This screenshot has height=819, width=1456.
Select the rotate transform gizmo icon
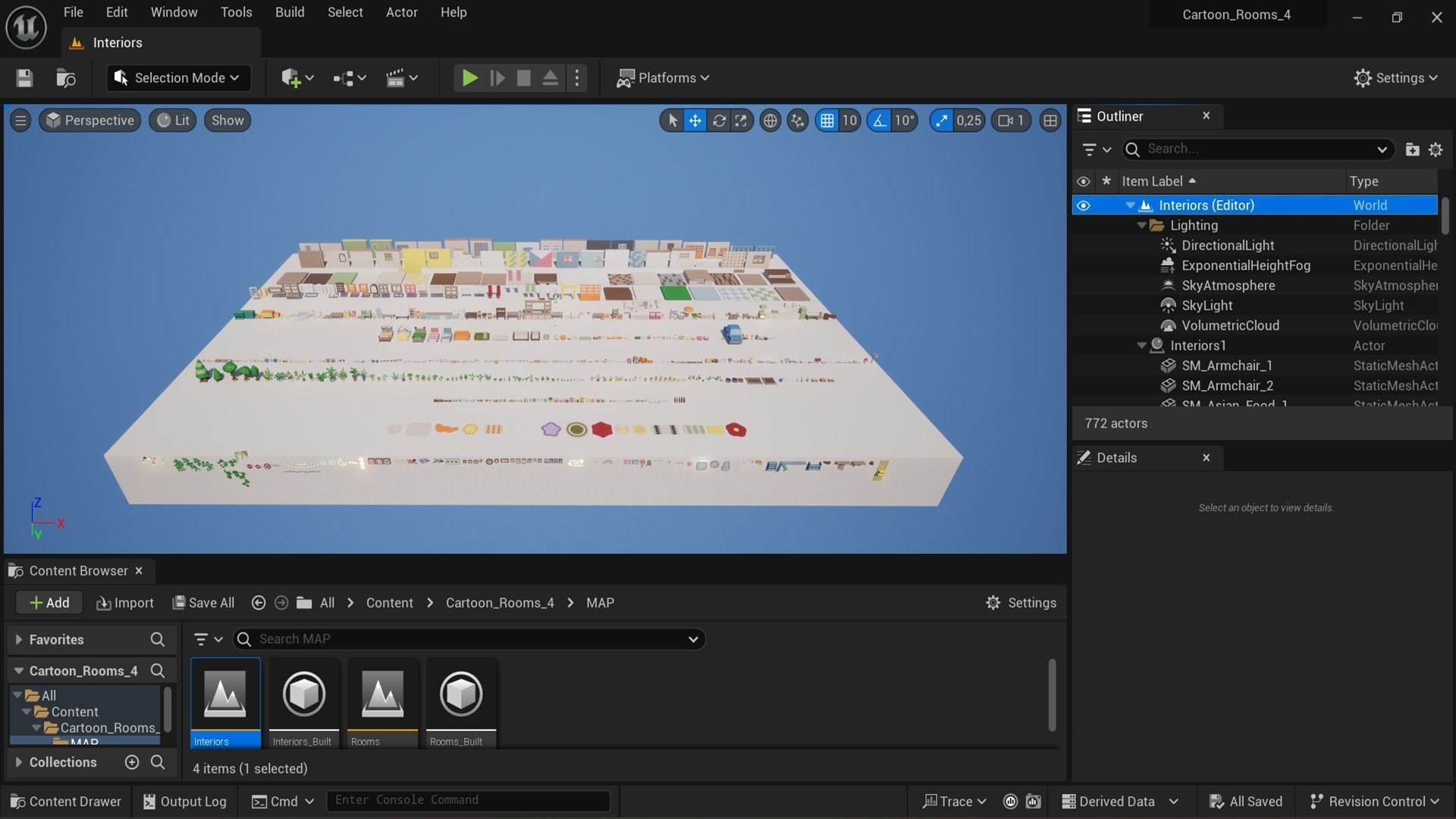point(718,121)
